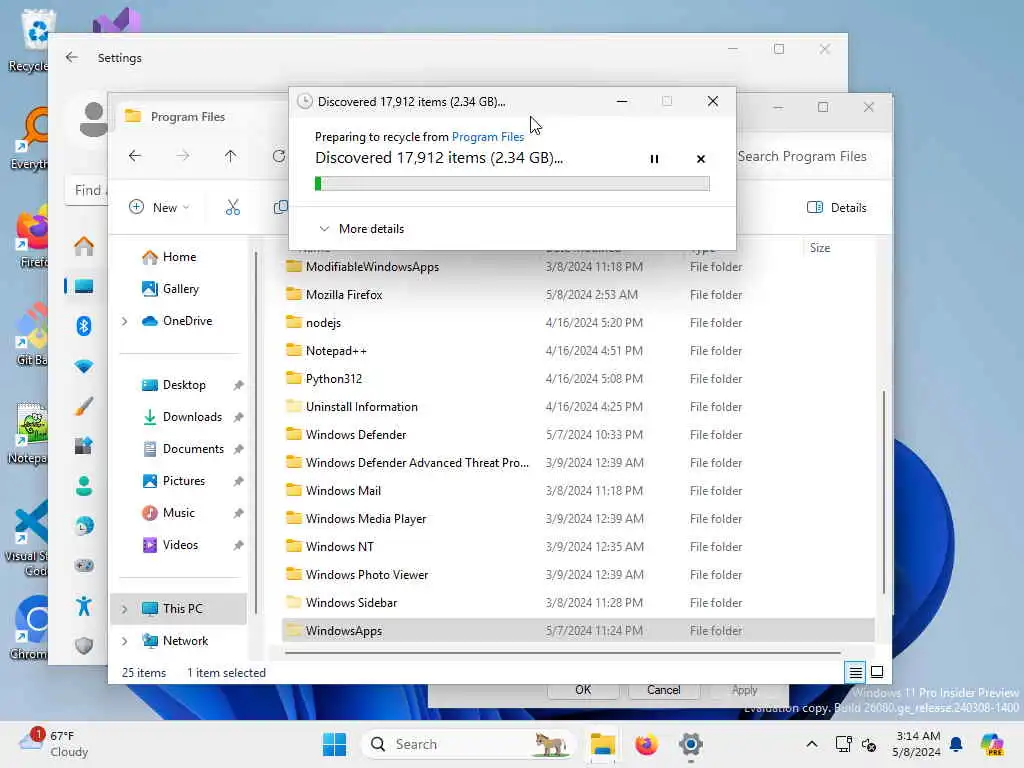The width and height of the screenshot is (1024, 768).
Task: Open Bluetooth & devices in Settings sidebar
Action: point(84,326)
